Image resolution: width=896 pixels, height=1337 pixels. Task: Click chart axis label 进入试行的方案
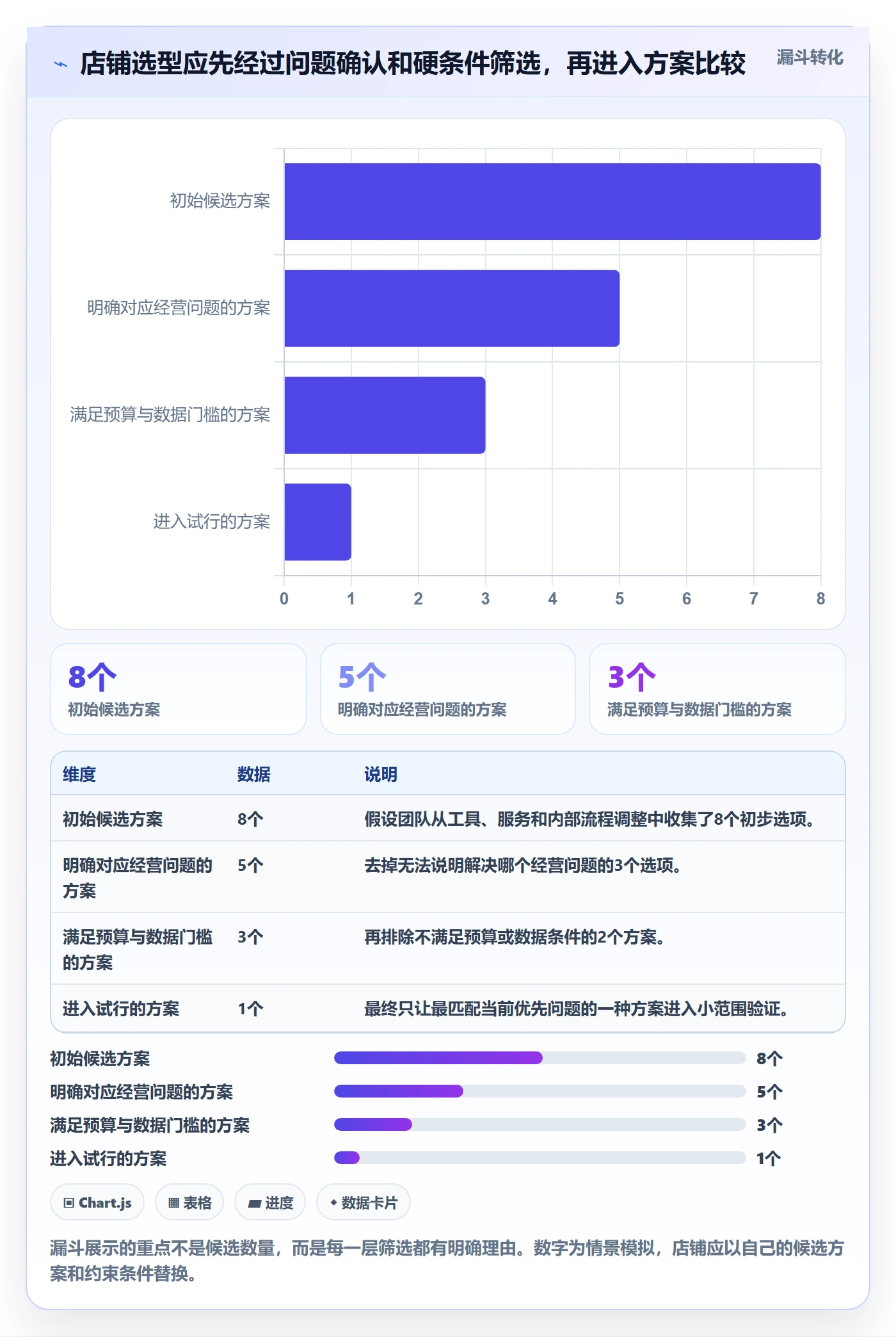point(211,522)
